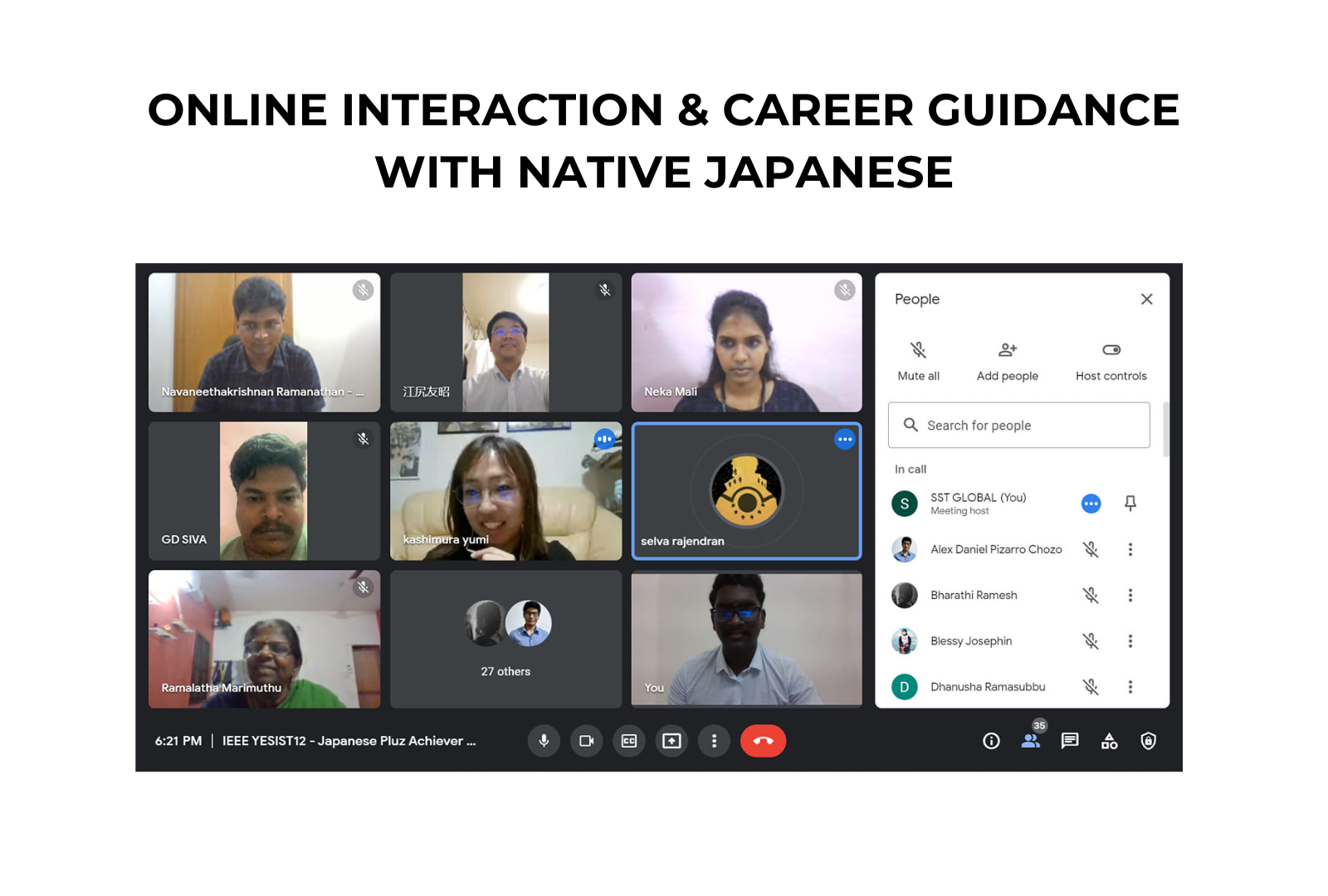Turn on closed captions
Viewport: 1328px width, 896px height.
pyautogui.click(x=629, y=741)
